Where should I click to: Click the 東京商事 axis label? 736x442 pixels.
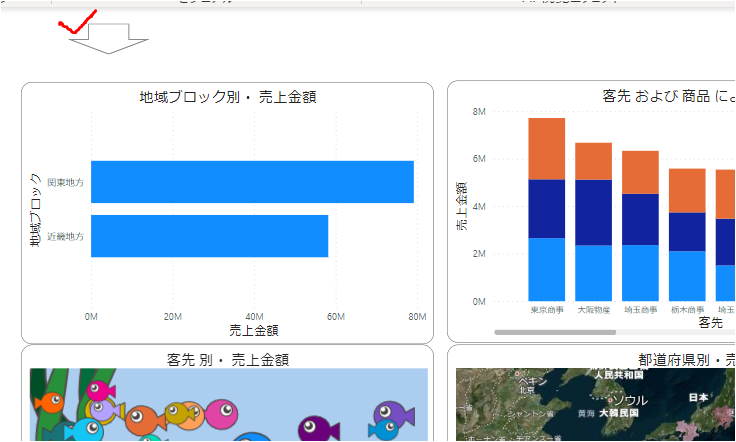(546, 310)
